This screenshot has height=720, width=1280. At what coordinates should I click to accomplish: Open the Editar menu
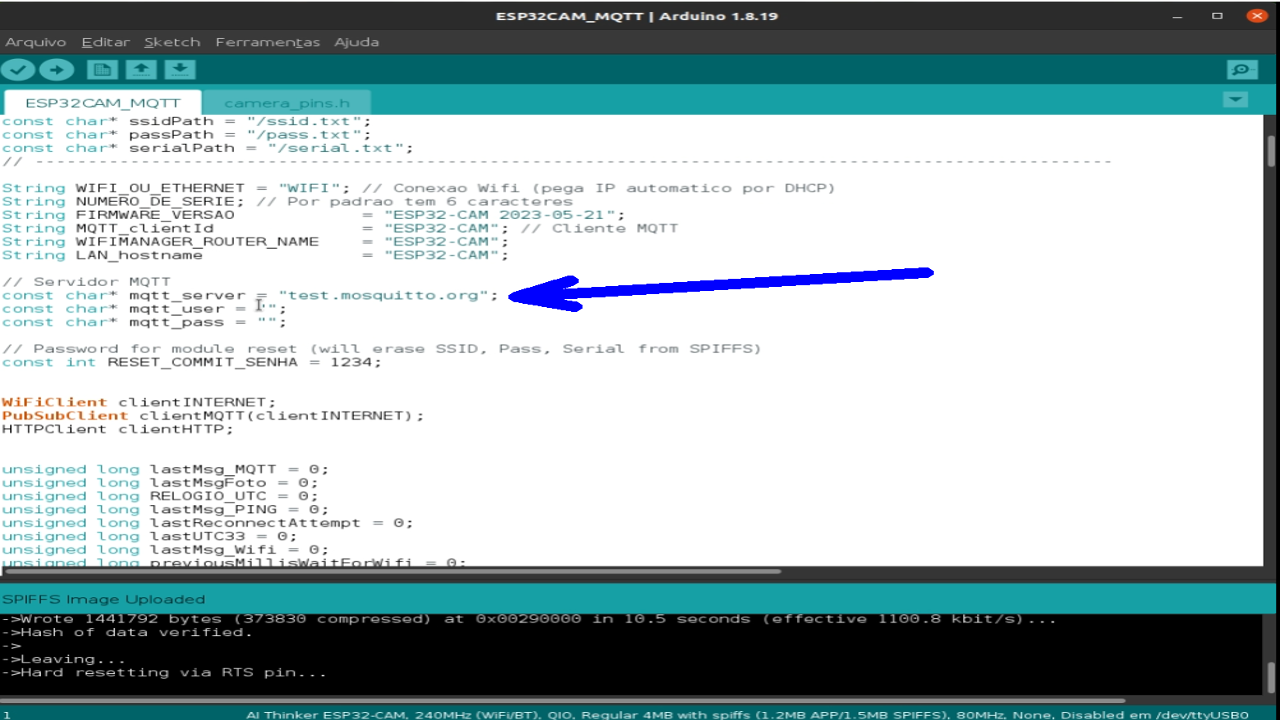pos(106,42)
